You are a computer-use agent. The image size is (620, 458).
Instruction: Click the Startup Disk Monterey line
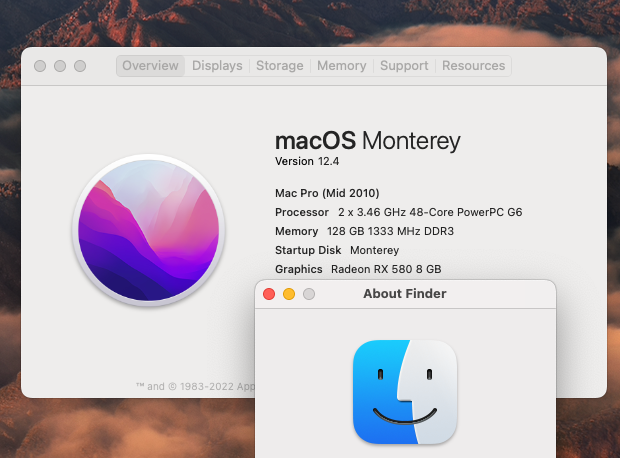pyautogui.click(x=337, y=250)
